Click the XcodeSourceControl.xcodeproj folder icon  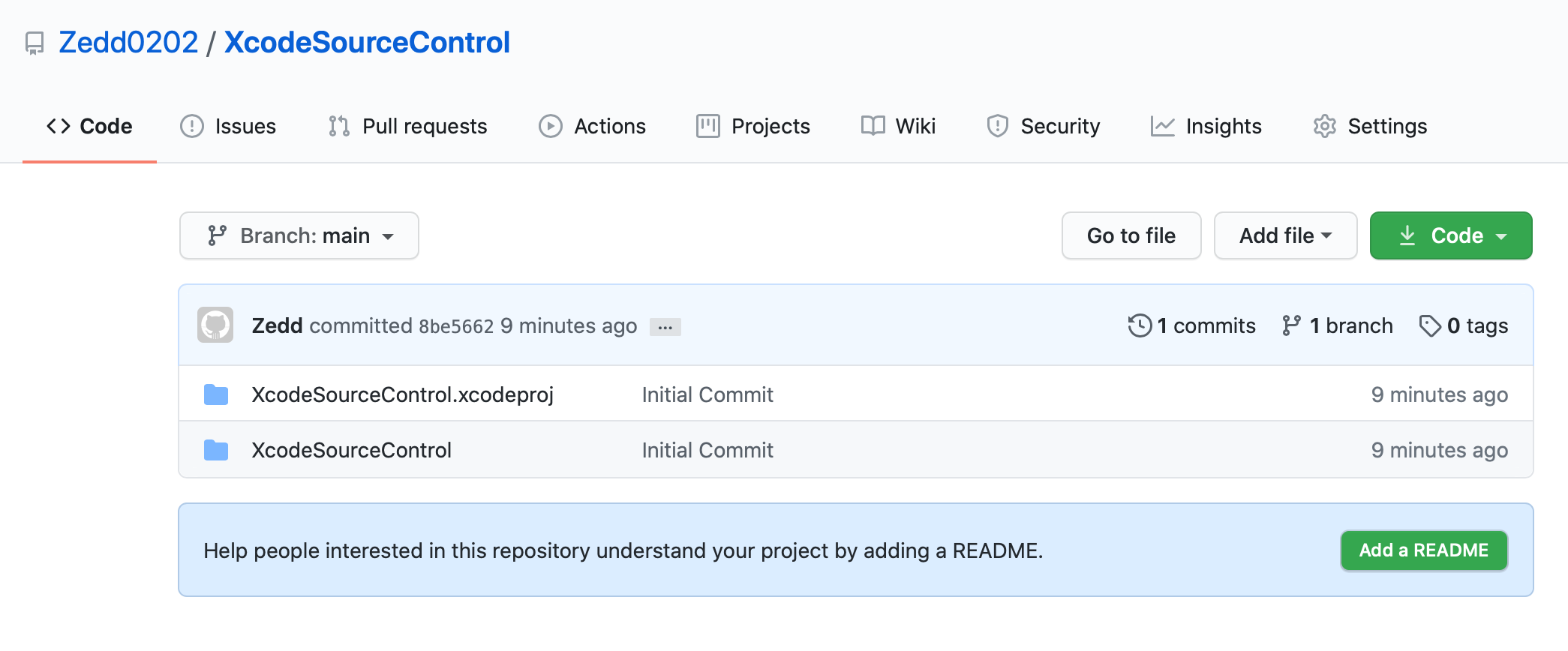point(216,394)
